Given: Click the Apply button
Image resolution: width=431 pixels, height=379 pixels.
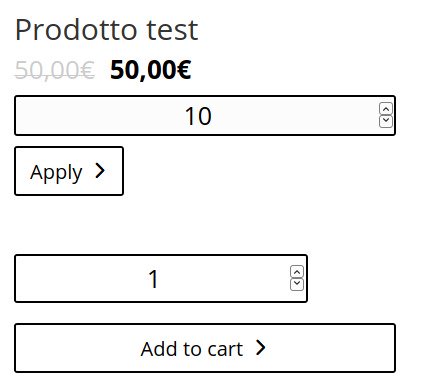Looking at the screenshot, I should (69, 171).
